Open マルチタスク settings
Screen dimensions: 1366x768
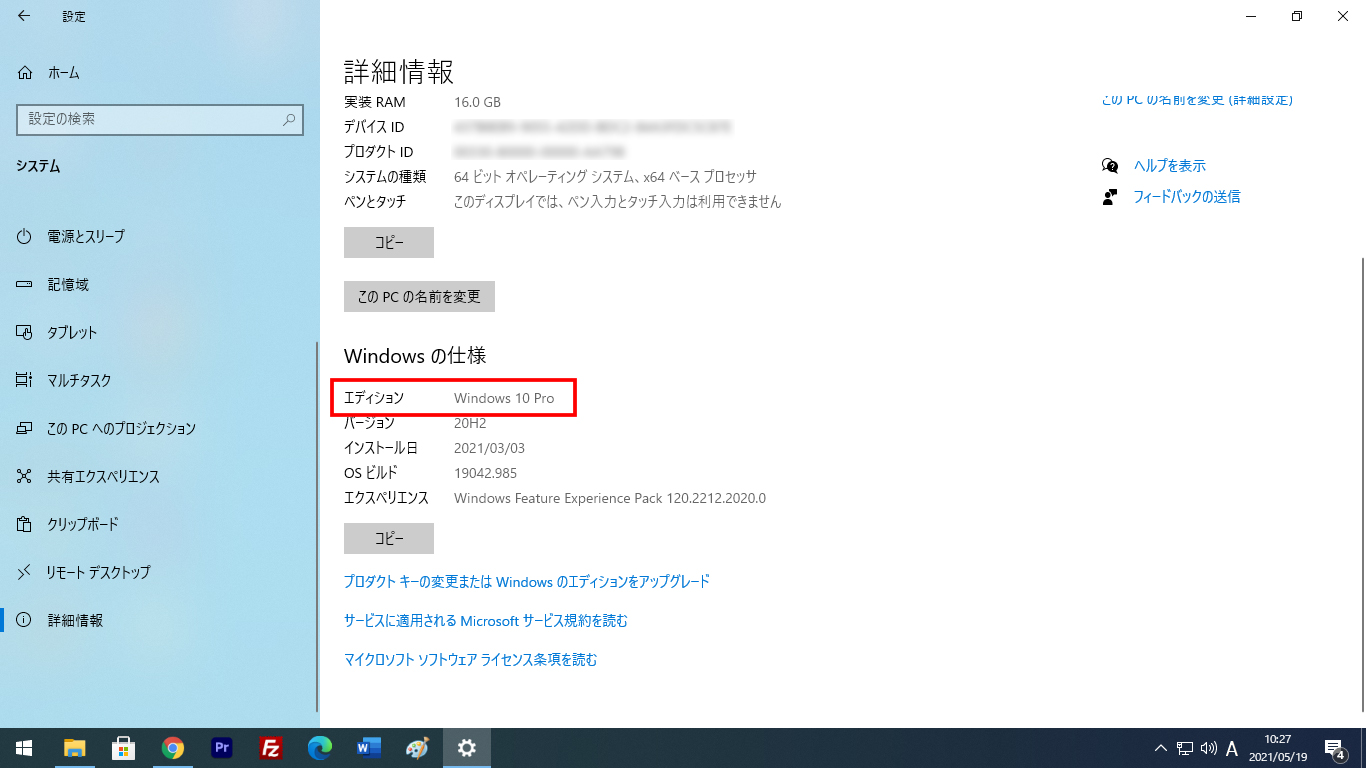[79, 381]
